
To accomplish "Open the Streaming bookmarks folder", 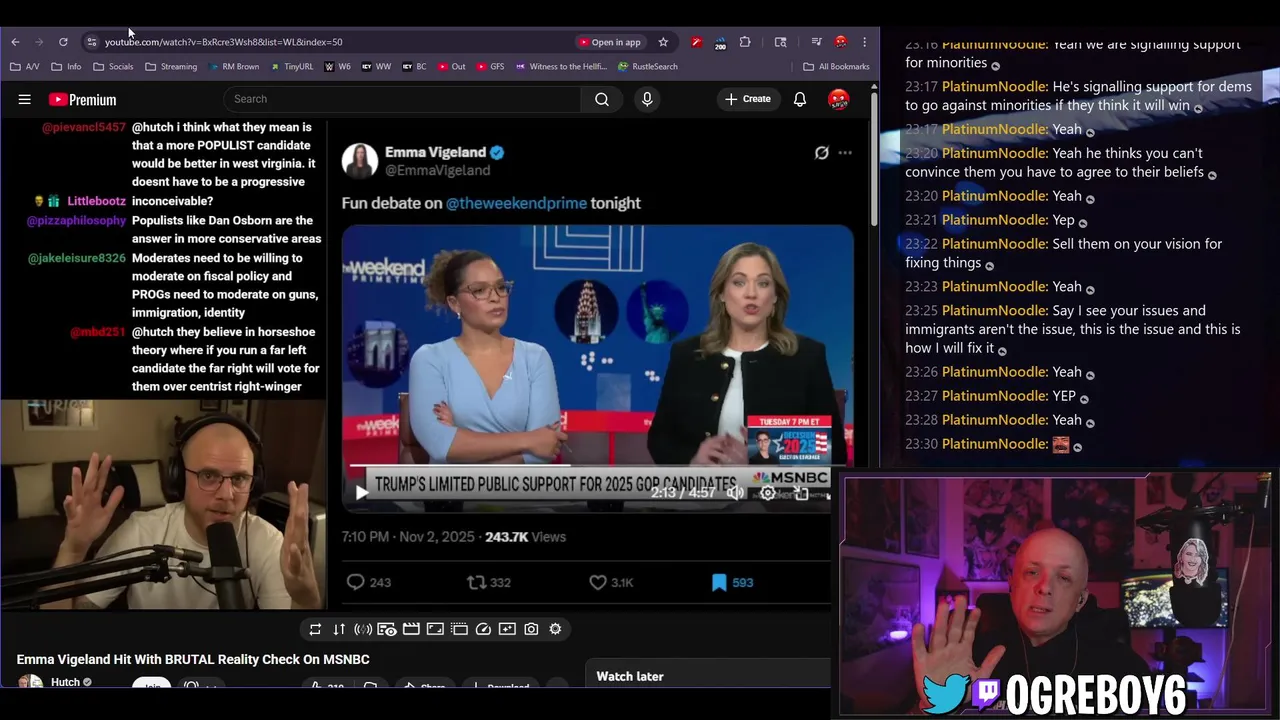I will point(171,67).
